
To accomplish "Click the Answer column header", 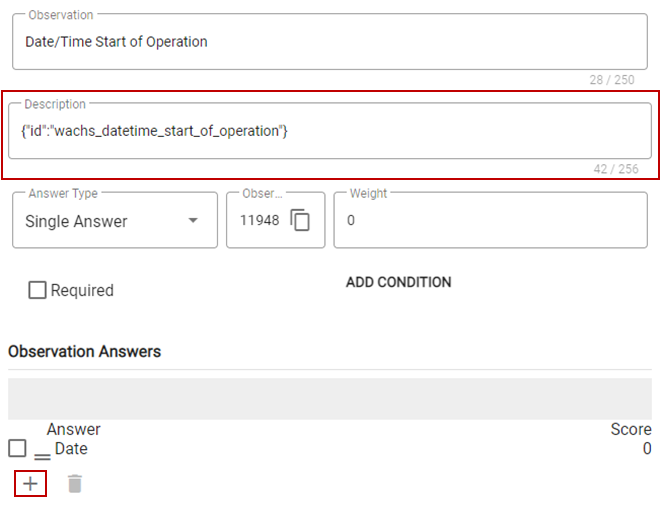I will click(74, 429).
